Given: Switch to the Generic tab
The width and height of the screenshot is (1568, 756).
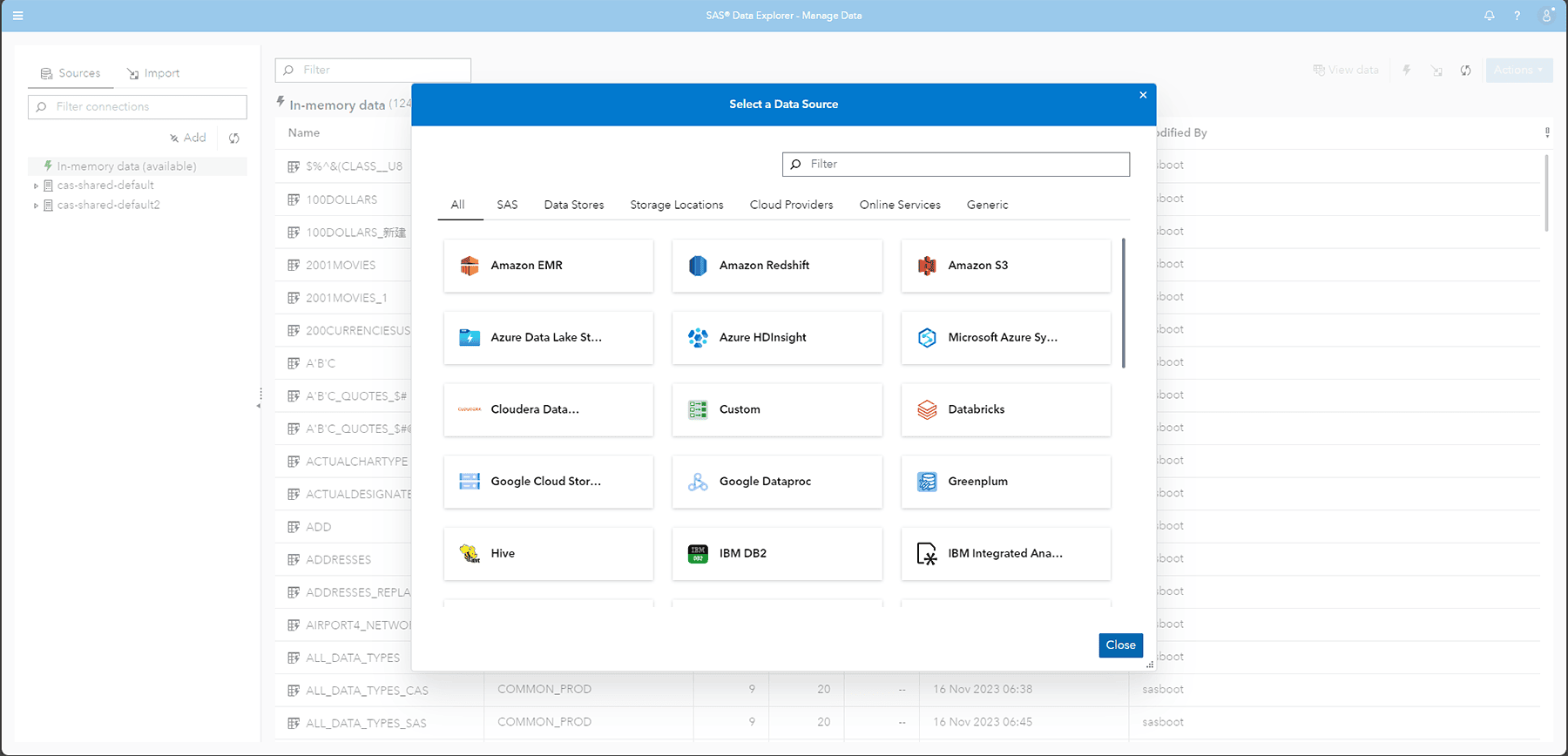Looking at the screenshot, I should tap(987, 205).
